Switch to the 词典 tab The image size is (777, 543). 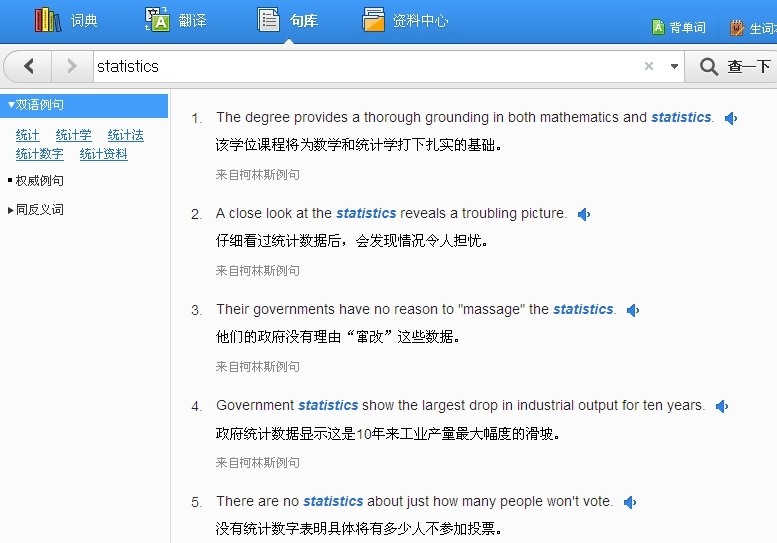66,20
